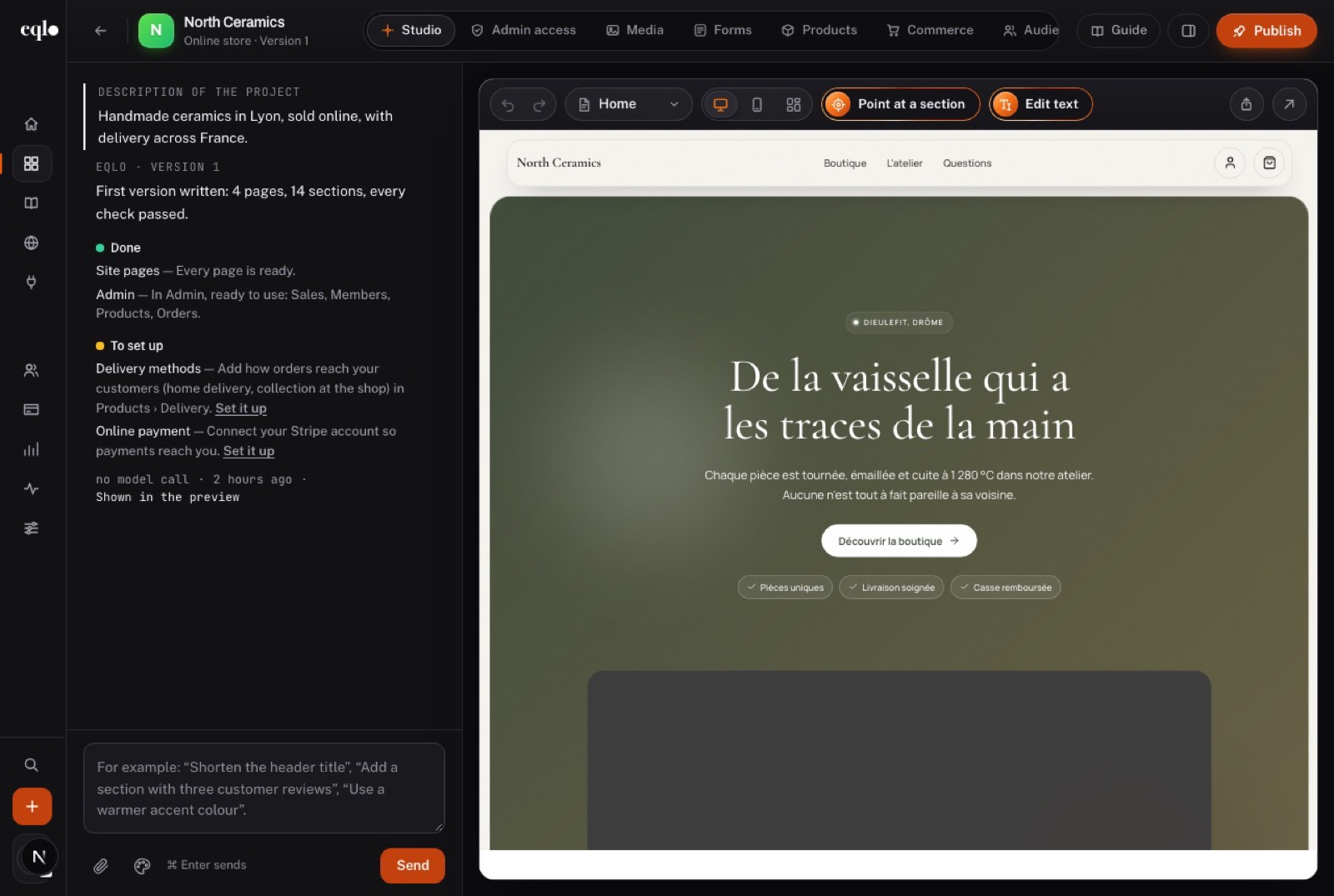Screen dimensions: 1334x896
Task: Open the Studio tab
Action: tap(411, 30)
